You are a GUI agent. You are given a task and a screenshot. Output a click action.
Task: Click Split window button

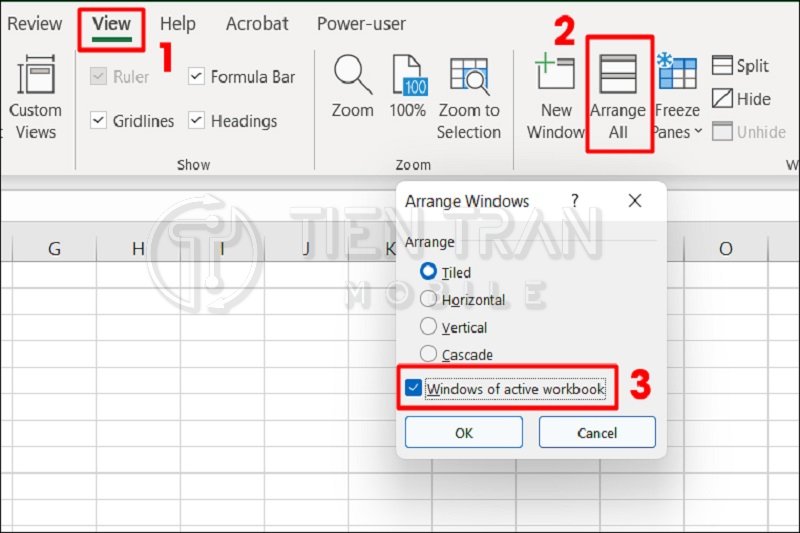pyautogui.click(x=740, y=66)
